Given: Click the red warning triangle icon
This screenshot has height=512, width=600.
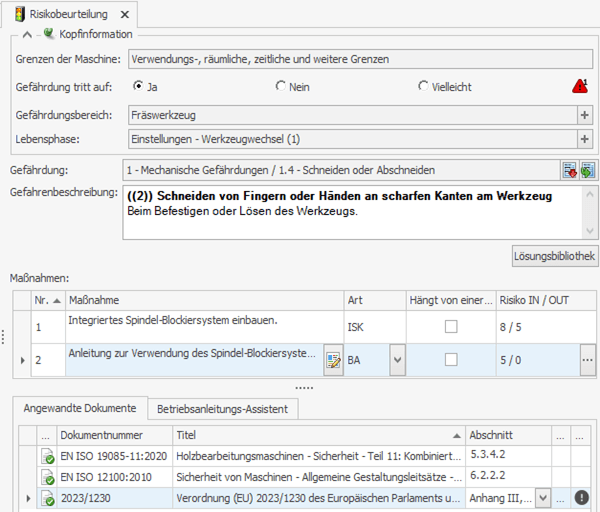Looking at the screenshot, I should (580, 87).
